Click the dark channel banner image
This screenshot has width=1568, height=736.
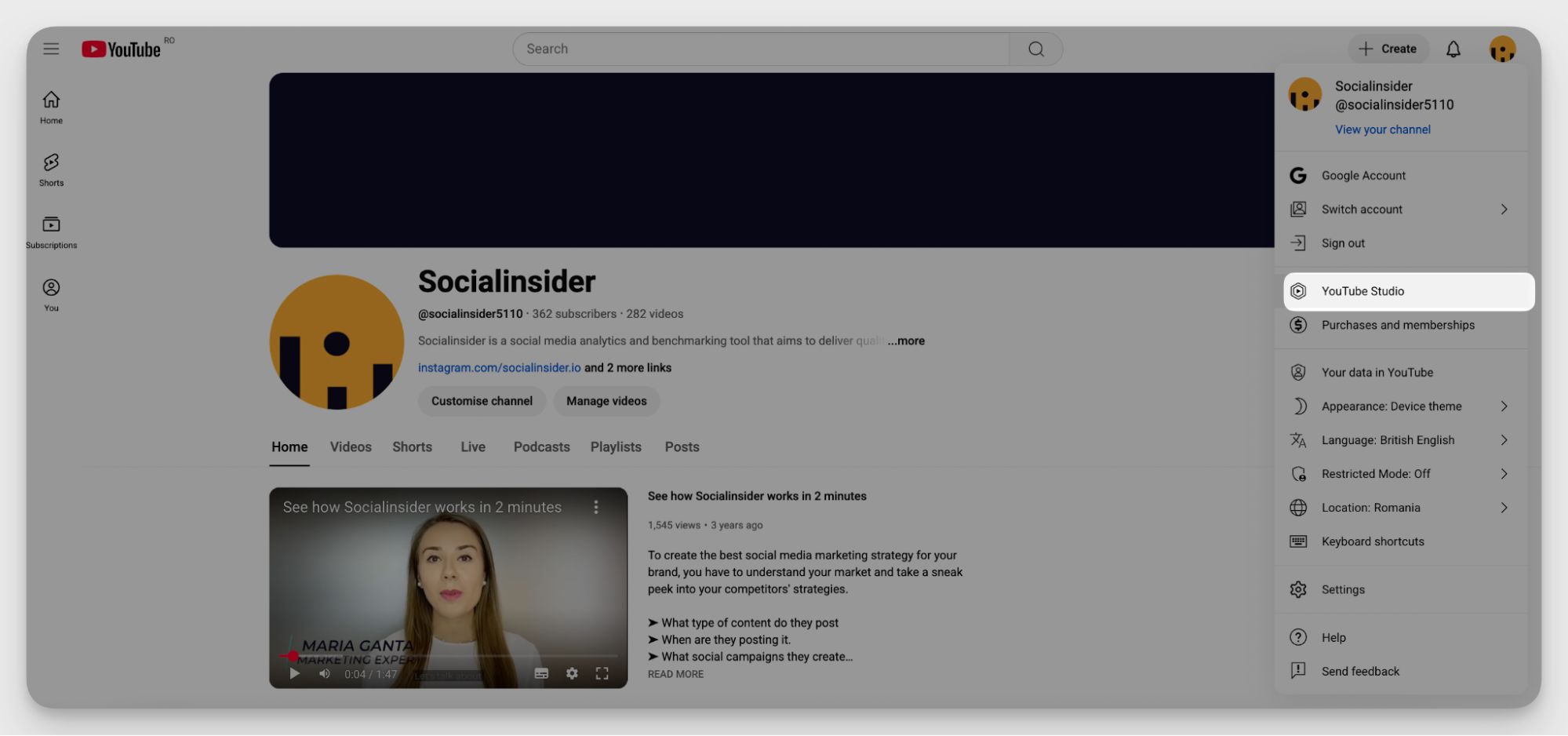(772, 160)
